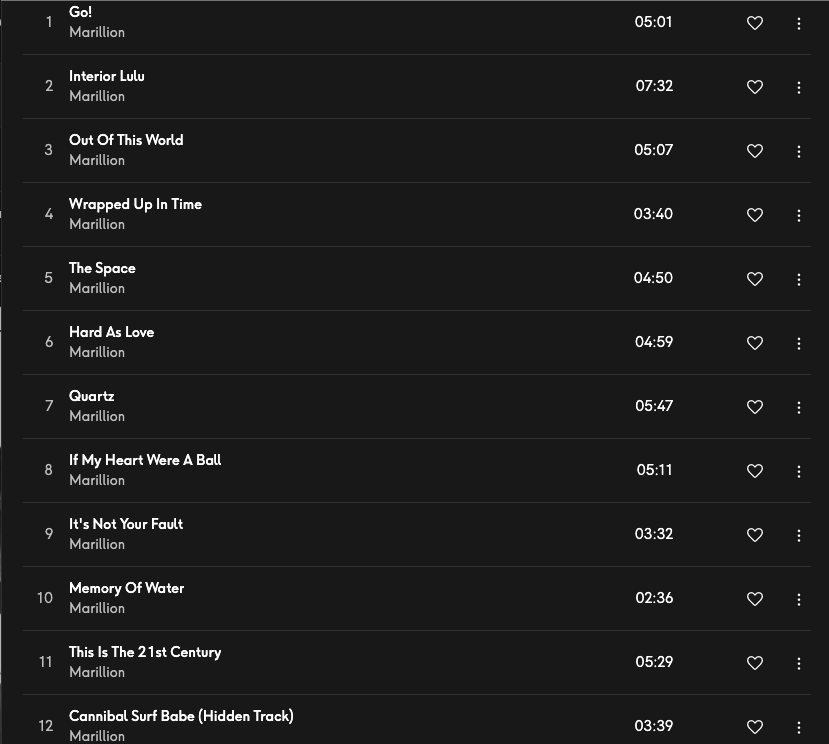Screen dimensions: 829x744
Task: Favorite the track Interior Lulu
Action: [x=755, y=87]
